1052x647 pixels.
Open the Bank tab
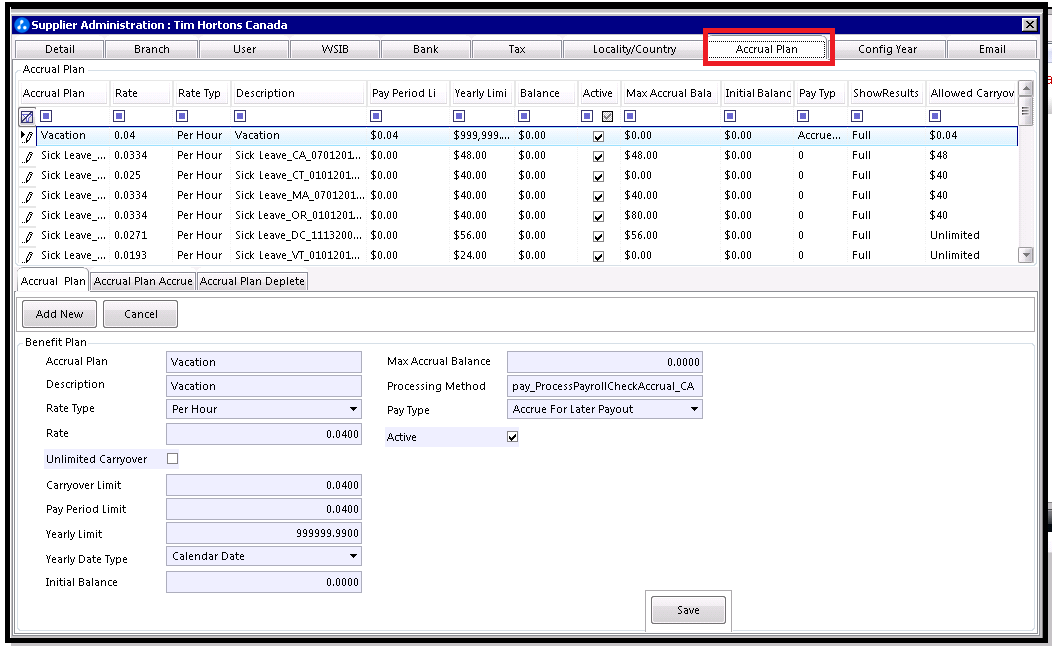pyautogui.click(x=425, y=49)
